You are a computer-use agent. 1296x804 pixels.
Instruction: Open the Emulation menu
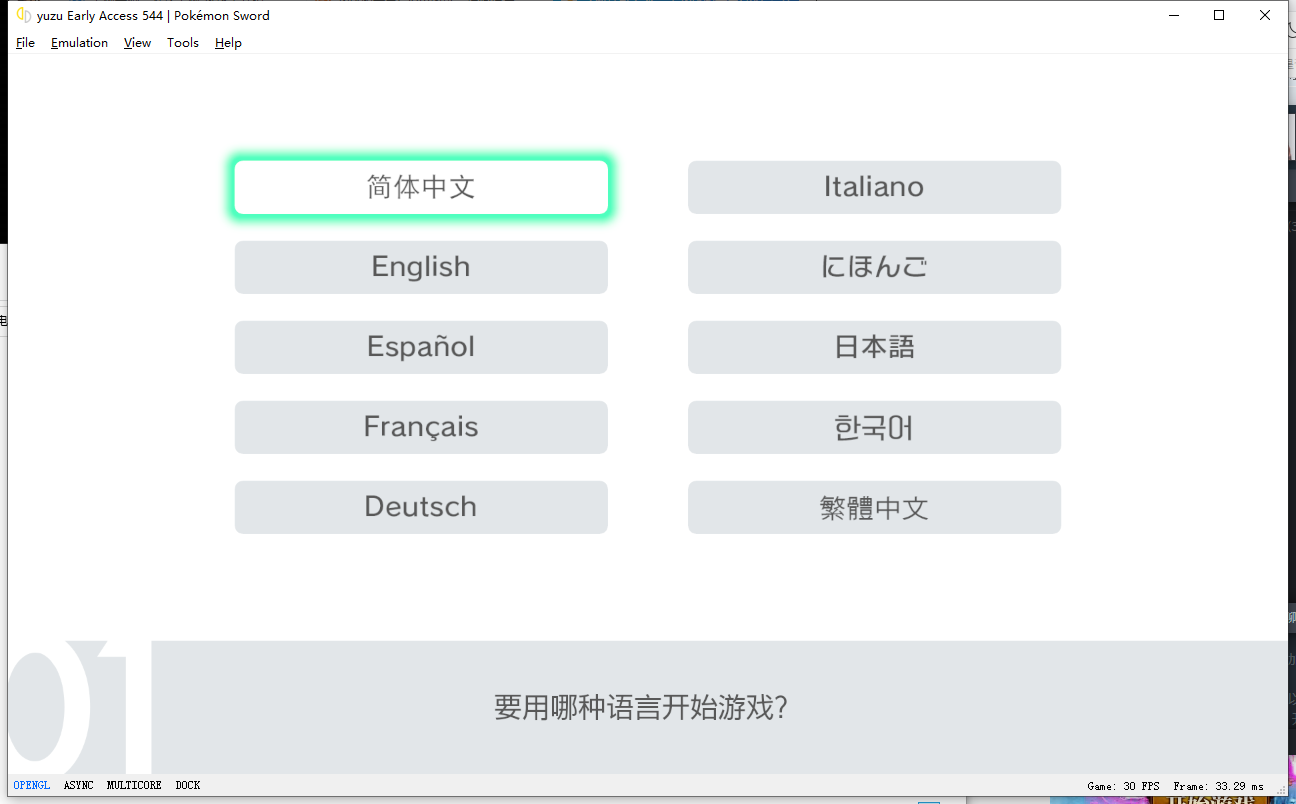[x=79, y=43]
